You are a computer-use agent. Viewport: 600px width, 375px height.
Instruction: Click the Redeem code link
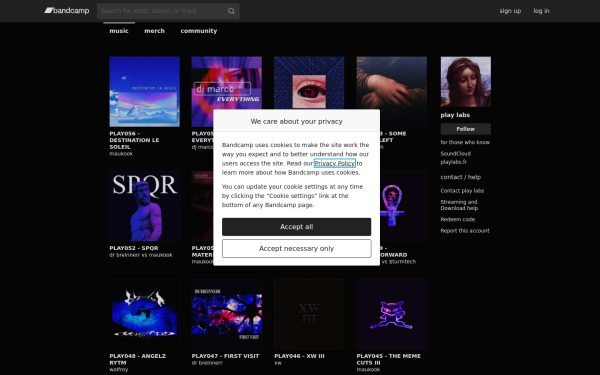(x=457, y=219)
